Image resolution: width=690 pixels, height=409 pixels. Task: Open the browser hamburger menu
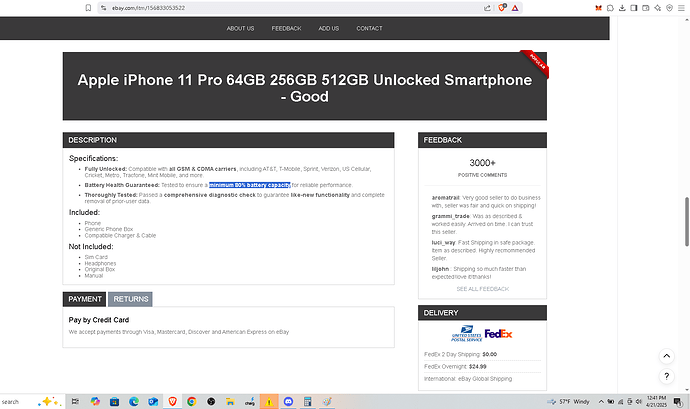(x=681, y=8)
